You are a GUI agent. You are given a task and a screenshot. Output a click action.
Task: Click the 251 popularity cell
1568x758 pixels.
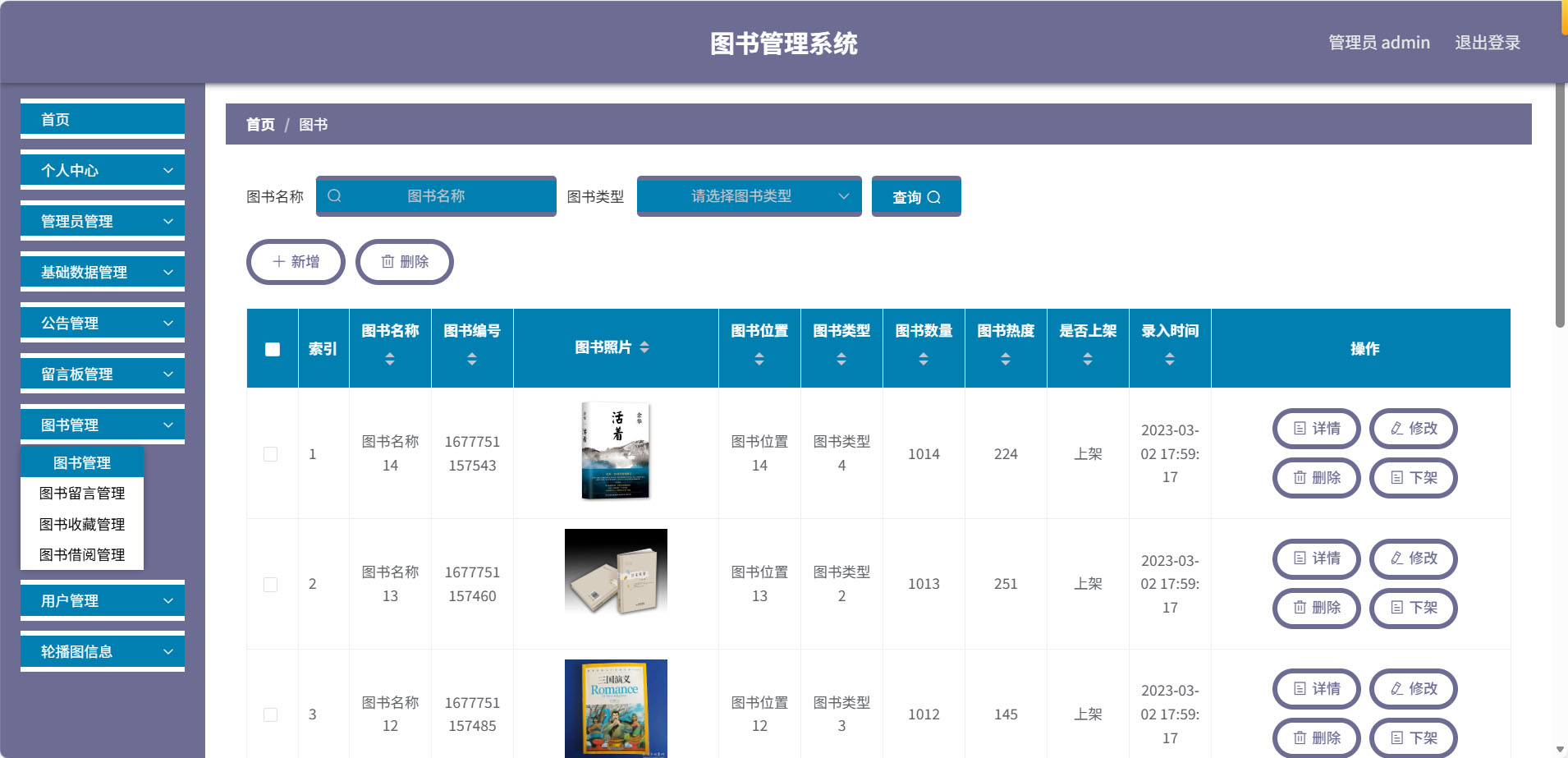(1006, 584)
